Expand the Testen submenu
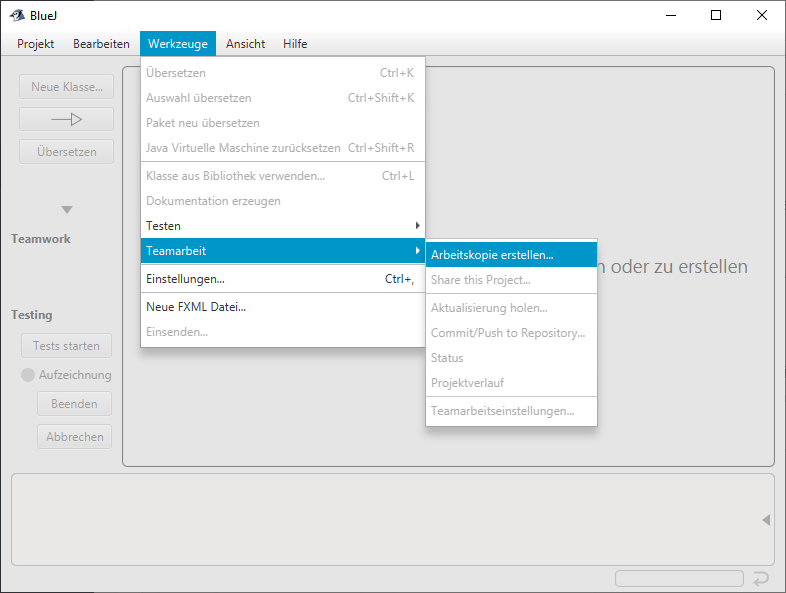 (x=283, y=226)
